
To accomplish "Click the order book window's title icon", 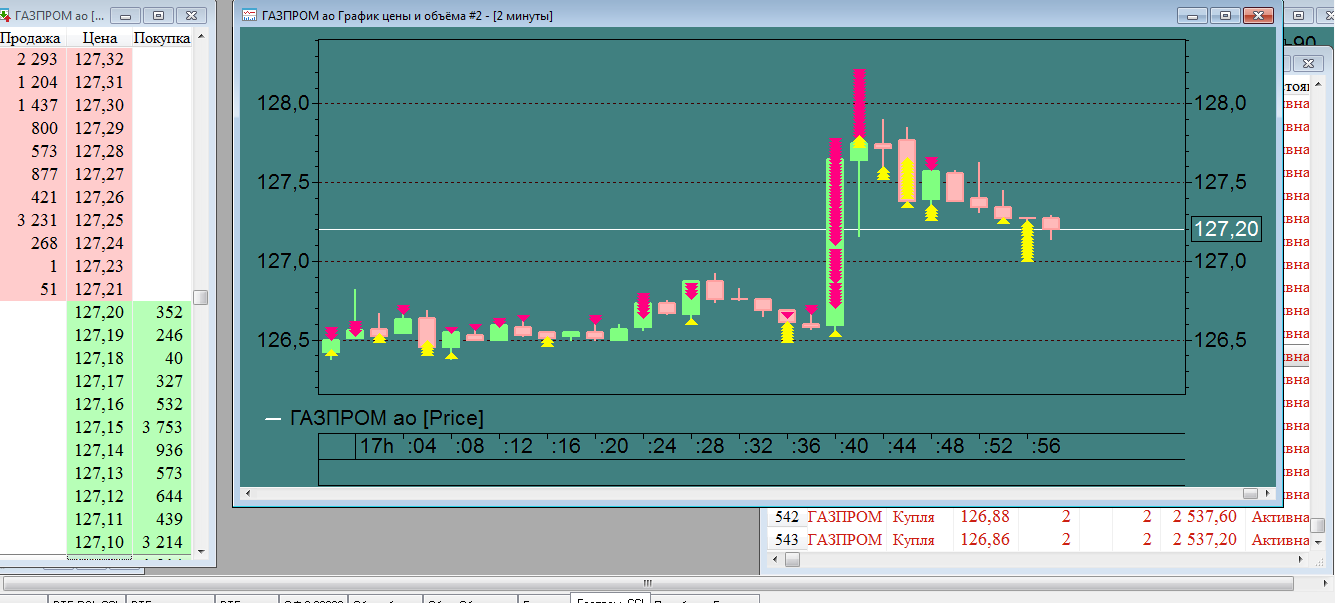I will (6, 15).
